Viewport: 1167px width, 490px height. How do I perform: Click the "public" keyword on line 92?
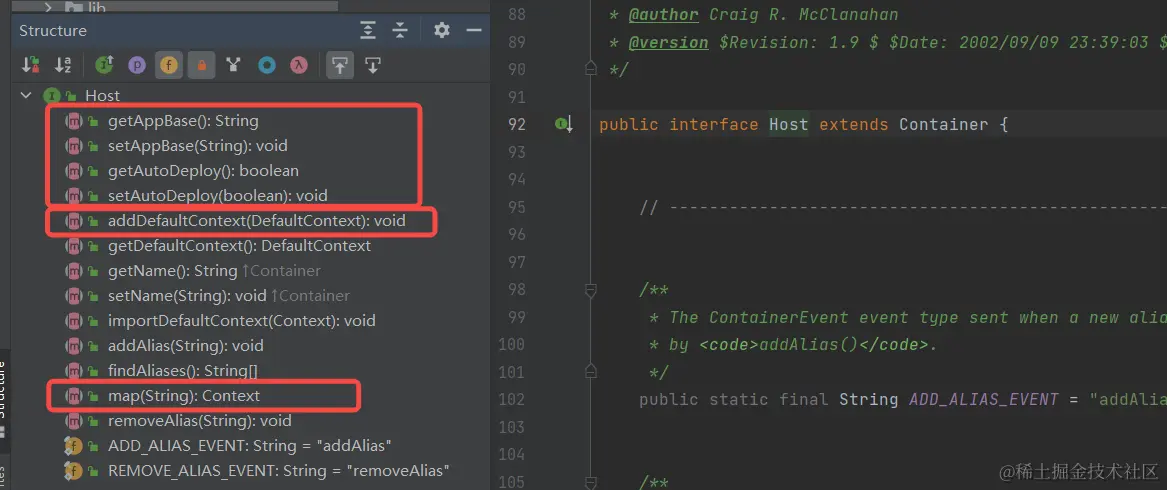pyautogui.click(x=628, y=124)
